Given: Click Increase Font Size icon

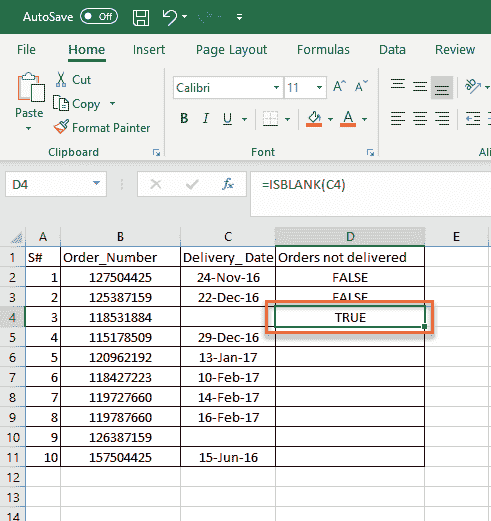Looking at the screenshot, I should click(x=339, y=87).
